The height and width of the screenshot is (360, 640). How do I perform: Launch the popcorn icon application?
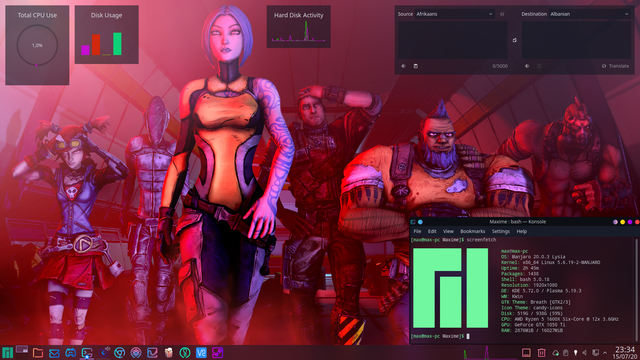tap(169, 353)
